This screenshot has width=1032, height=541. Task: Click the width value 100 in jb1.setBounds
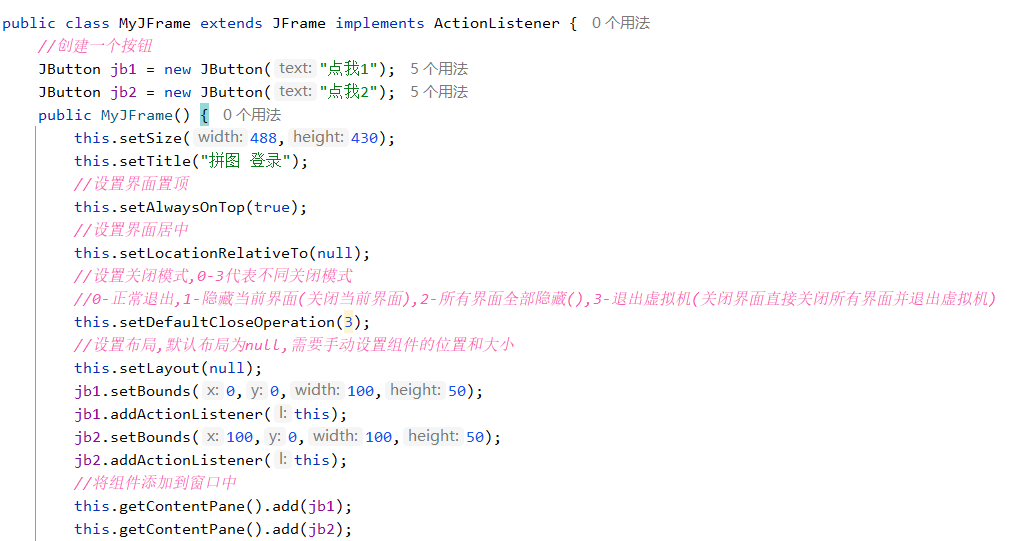click(361, 392)
